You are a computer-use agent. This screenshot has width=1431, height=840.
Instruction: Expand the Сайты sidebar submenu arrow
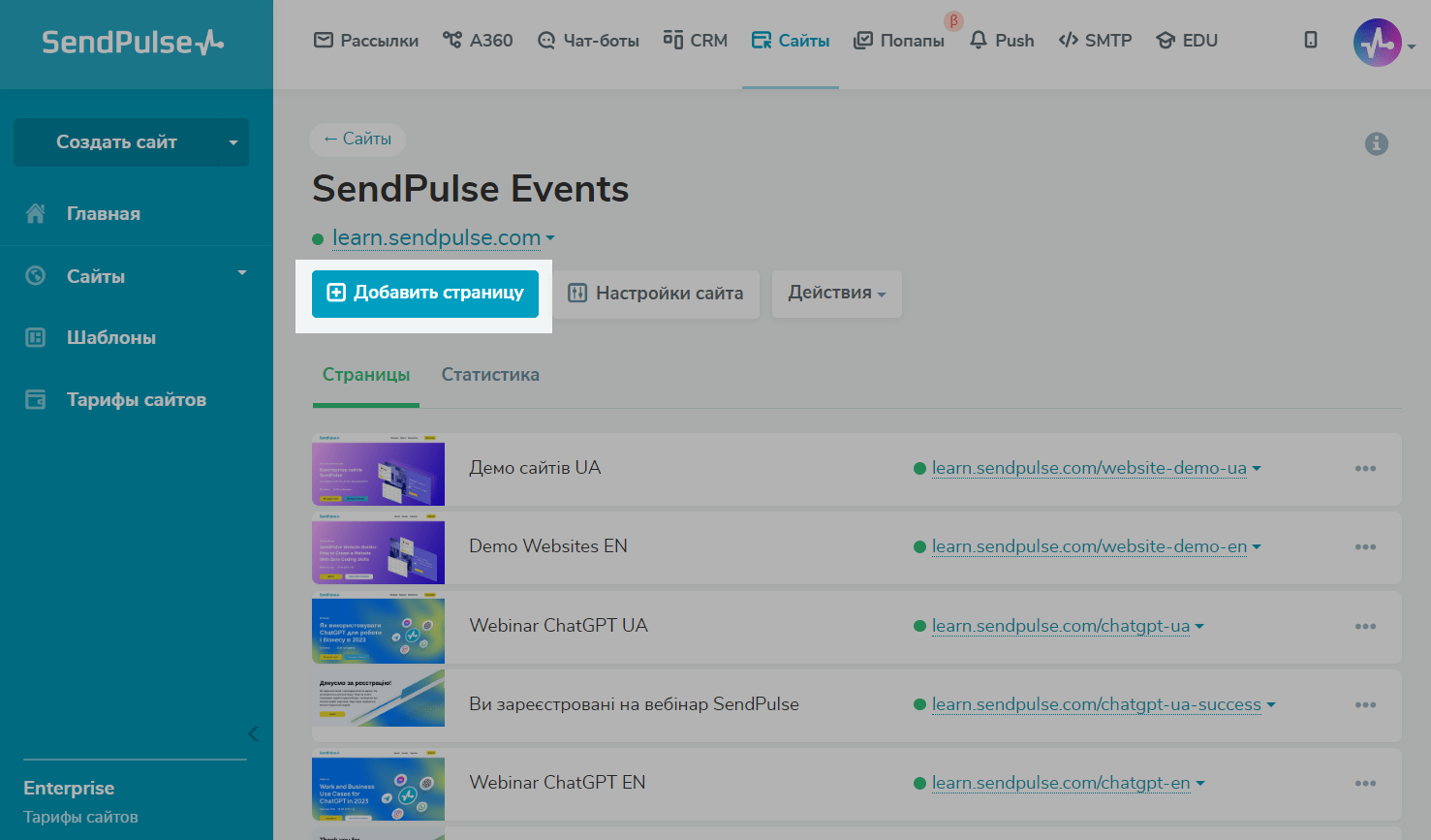click(x=242, y=273)
